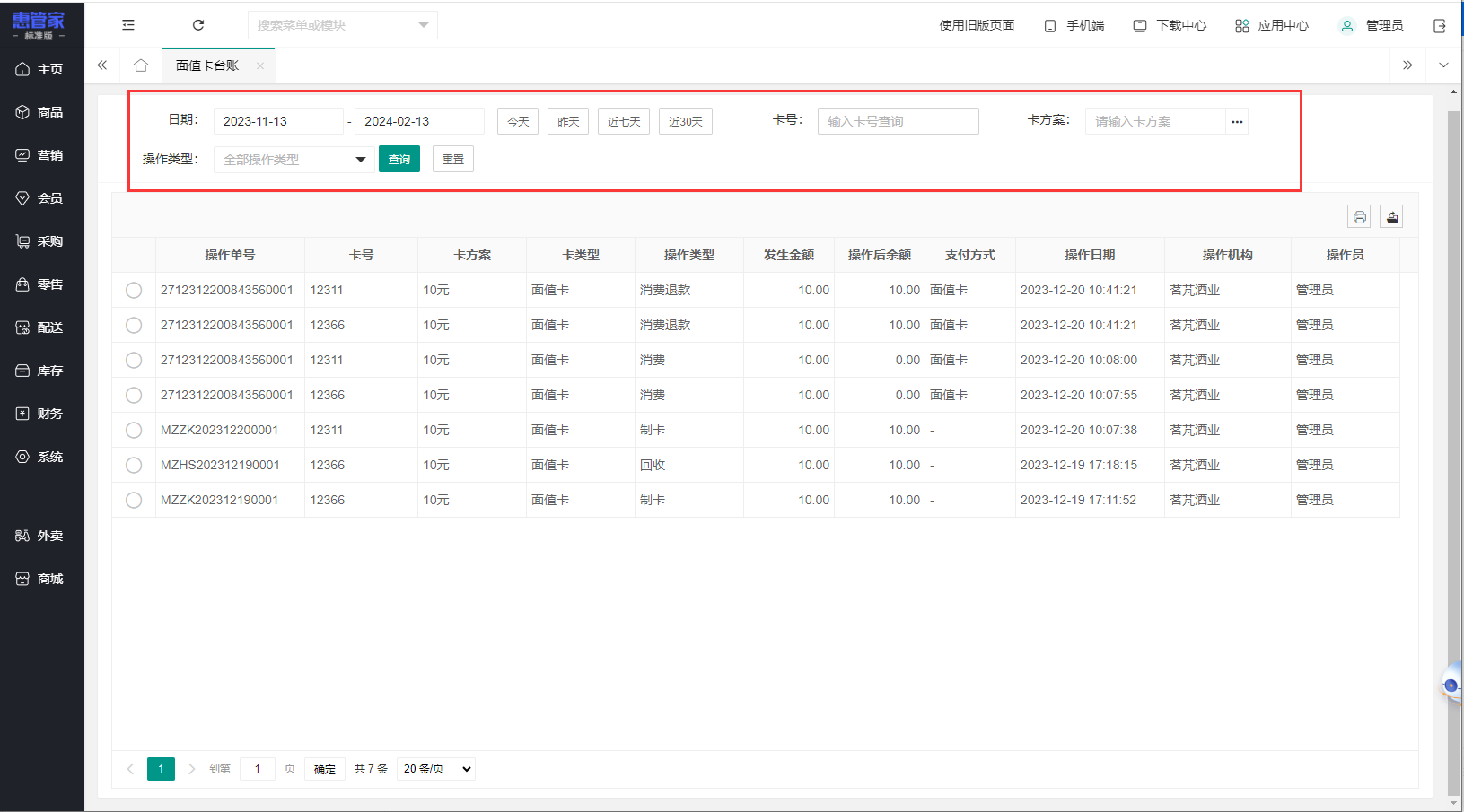Viewport: 1464px width, 812px height.
Task: Open 会员 sidebar menu
Action: 42,198
